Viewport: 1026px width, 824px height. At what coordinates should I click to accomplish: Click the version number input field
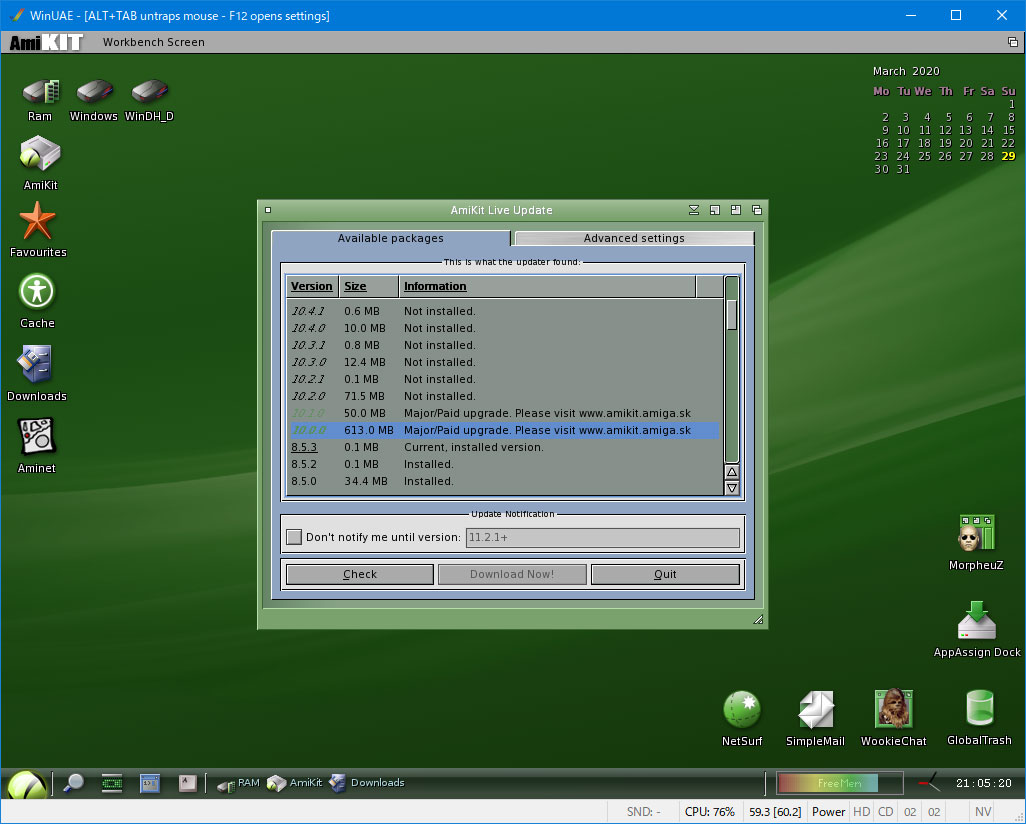point(603,537)
